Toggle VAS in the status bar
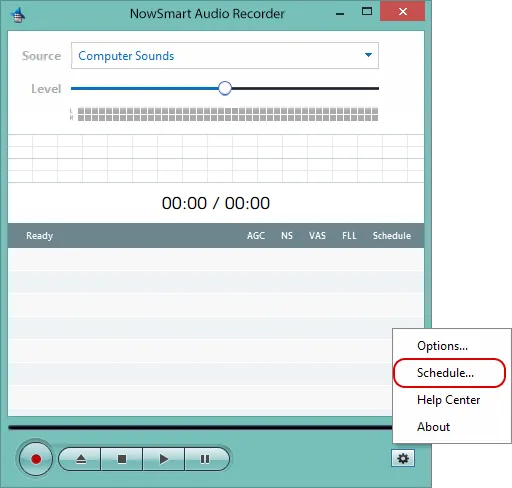The width and height of the screenshot is (512, 488). click(317, 236)
